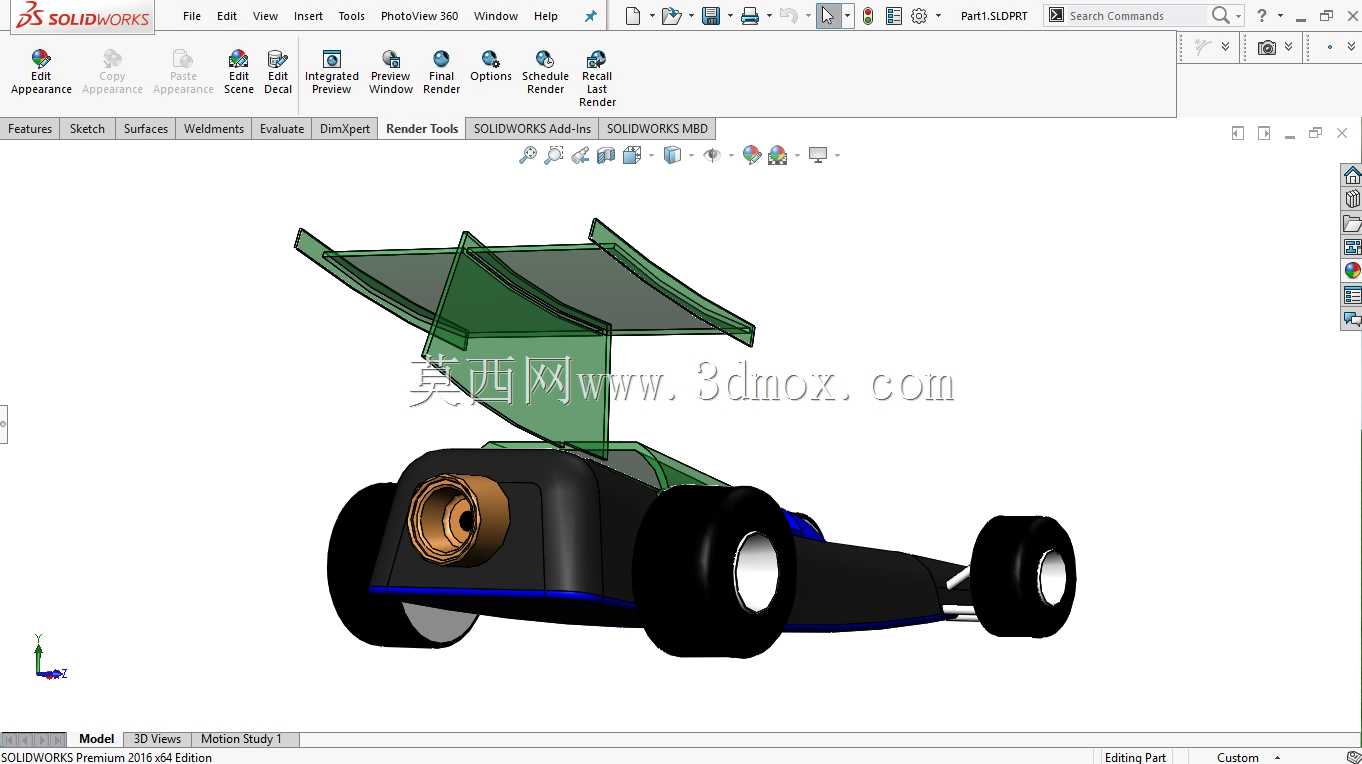Switch to the Sketch tab
The image size is (1362, 764).
[87, 129]
